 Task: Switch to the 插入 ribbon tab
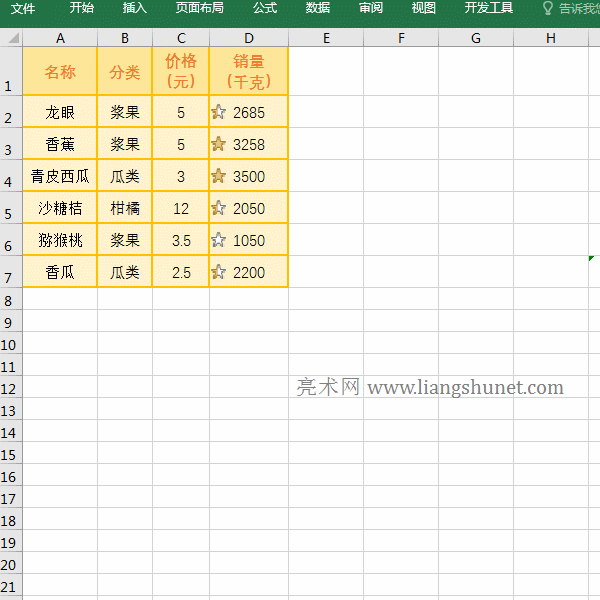coord(134,8)
